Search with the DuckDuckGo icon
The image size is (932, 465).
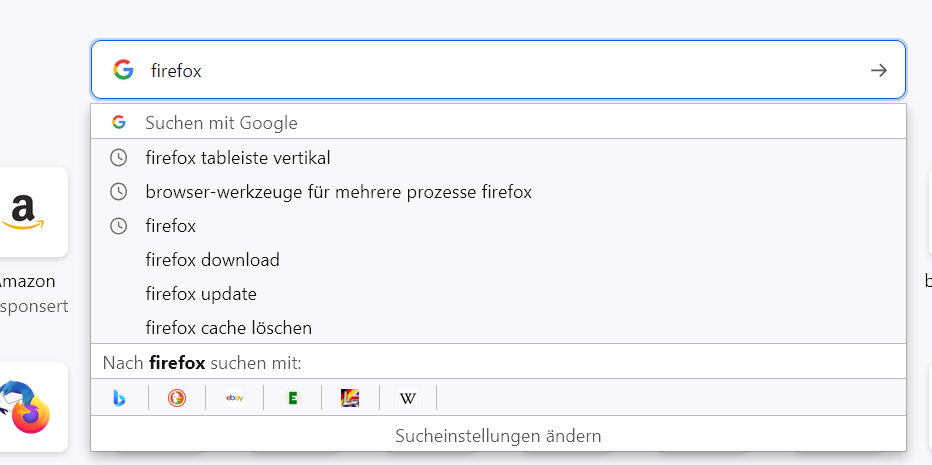(177, 398)
